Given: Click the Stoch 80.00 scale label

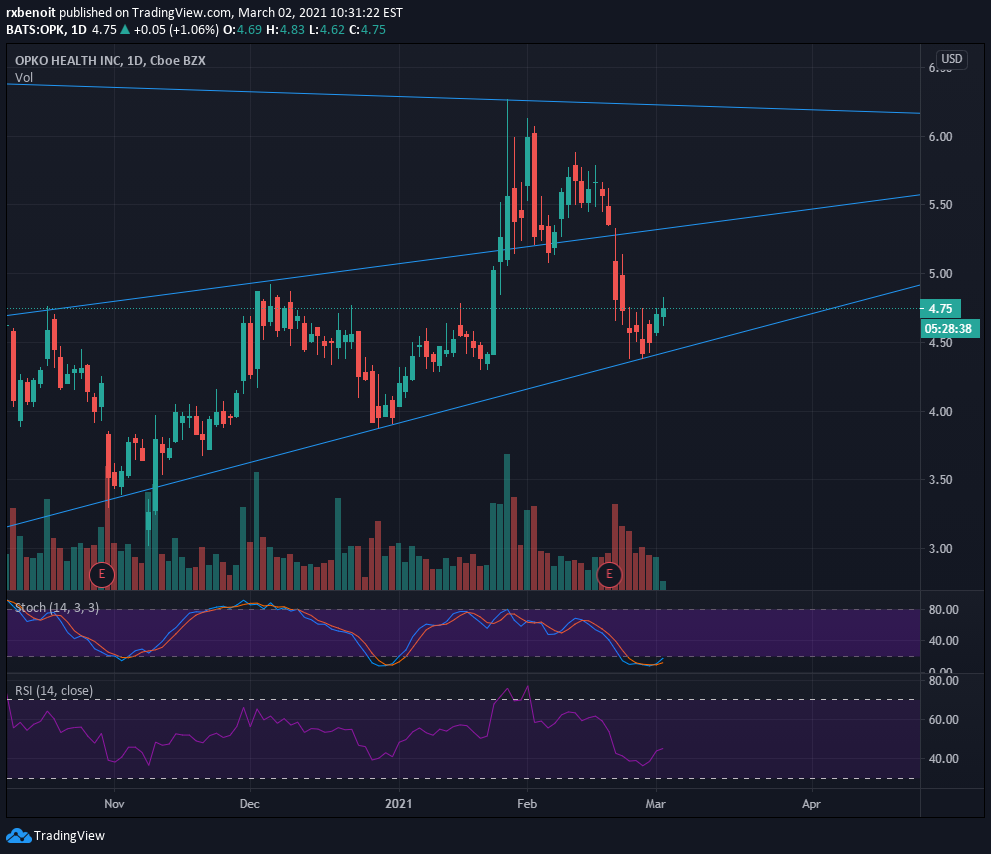Looking at the screenshot, I should pyautogui.click(x=943, y=609).
